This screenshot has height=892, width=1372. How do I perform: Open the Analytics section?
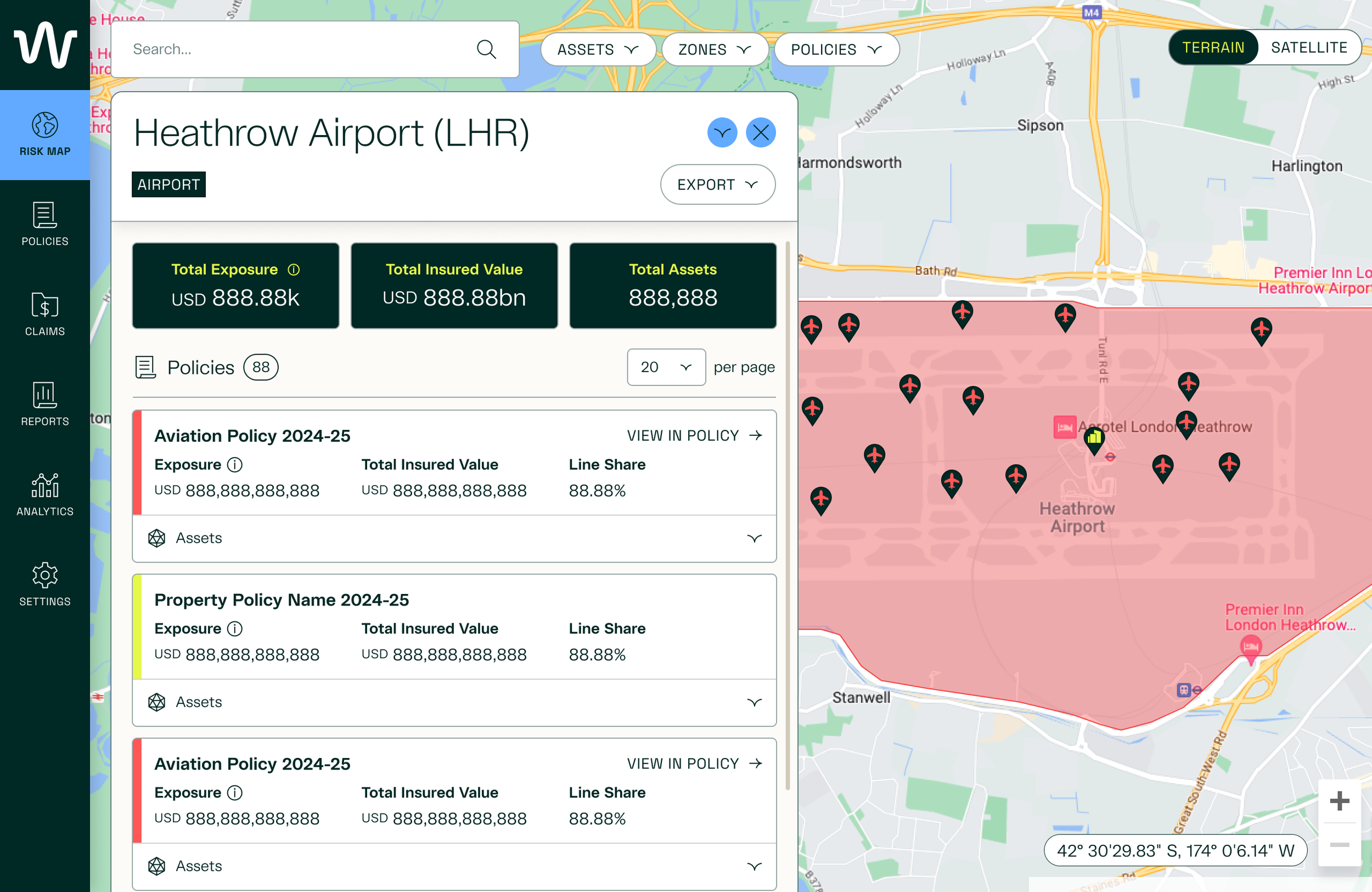click(45, 494)
